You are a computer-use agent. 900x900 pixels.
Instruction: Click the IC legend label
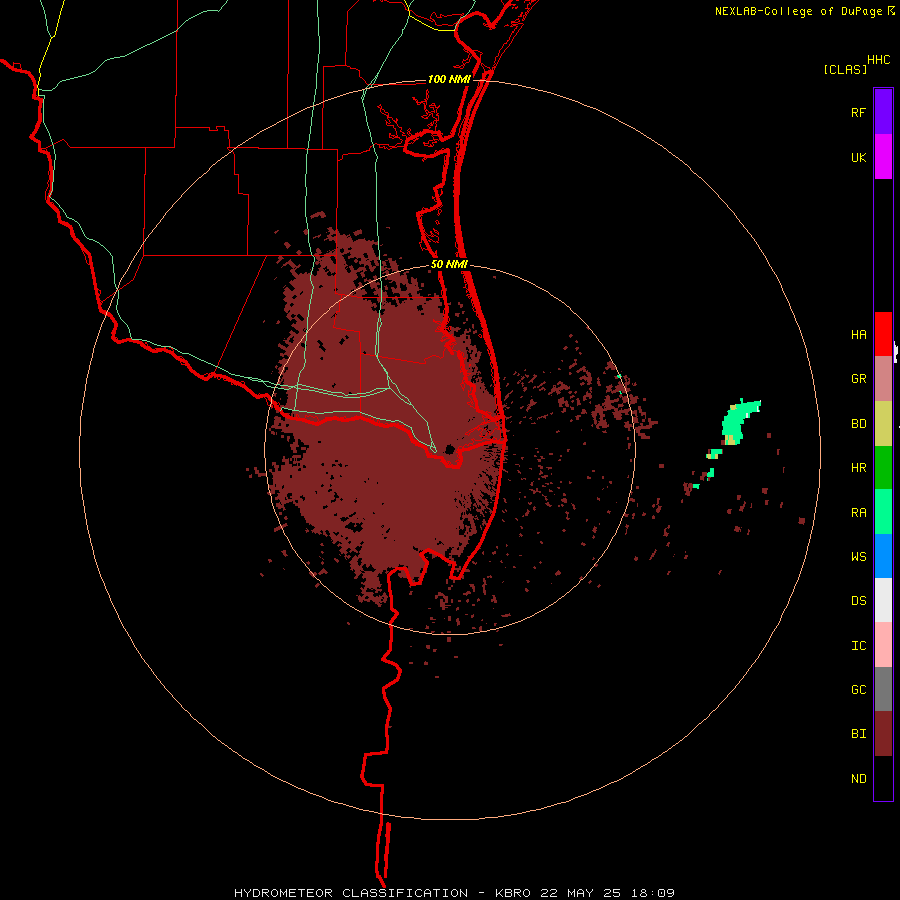click(x=858, y=646)
